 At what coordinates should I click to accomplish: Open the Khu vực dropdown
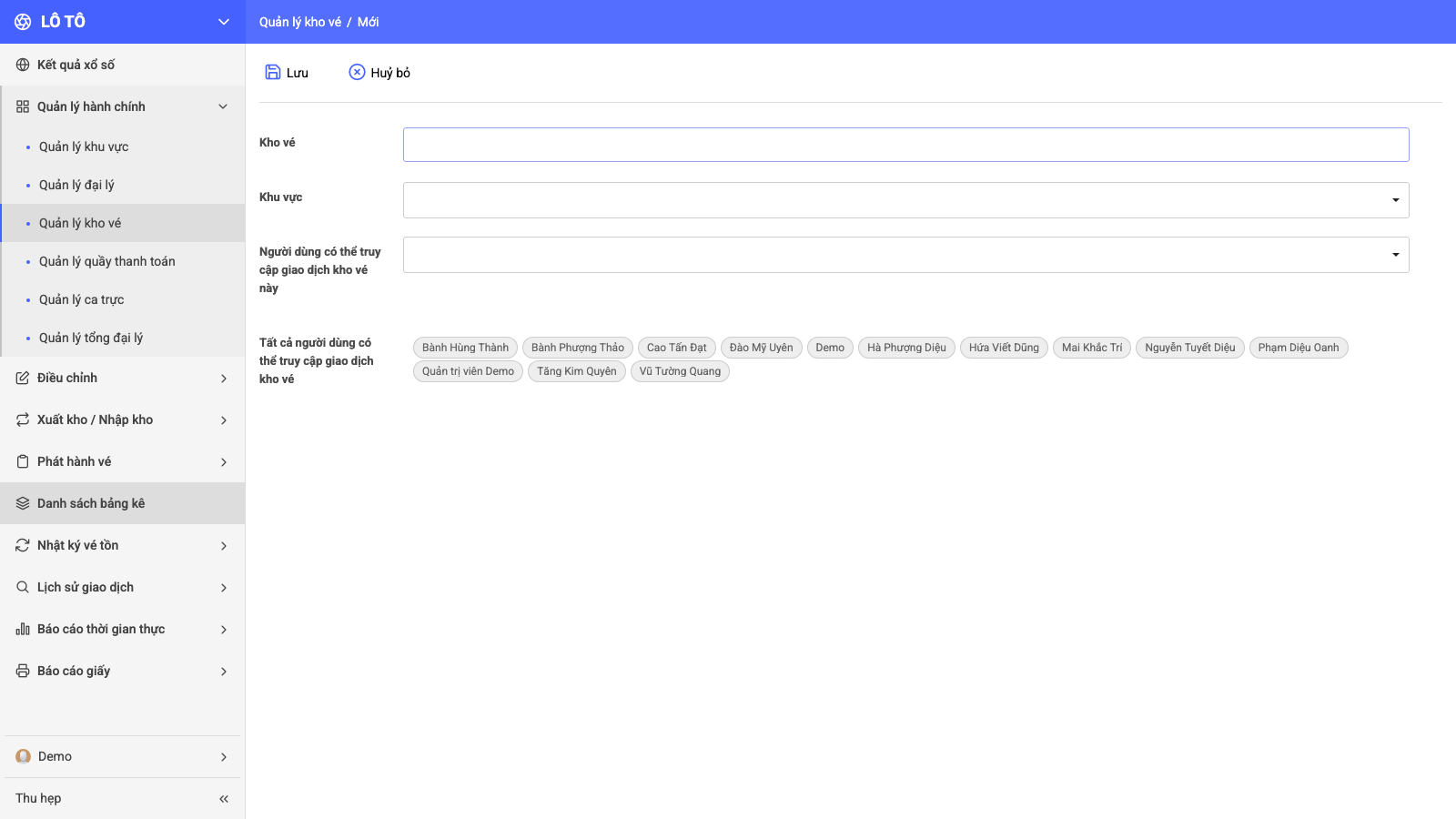(x=905, y=200)
